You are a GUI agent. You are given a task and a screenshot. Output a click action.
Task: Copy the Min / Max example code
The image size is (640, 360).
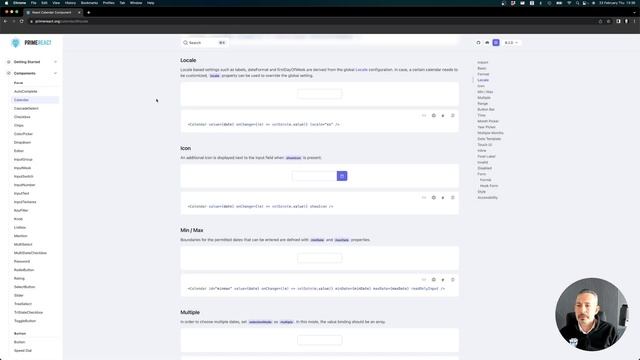453,280
